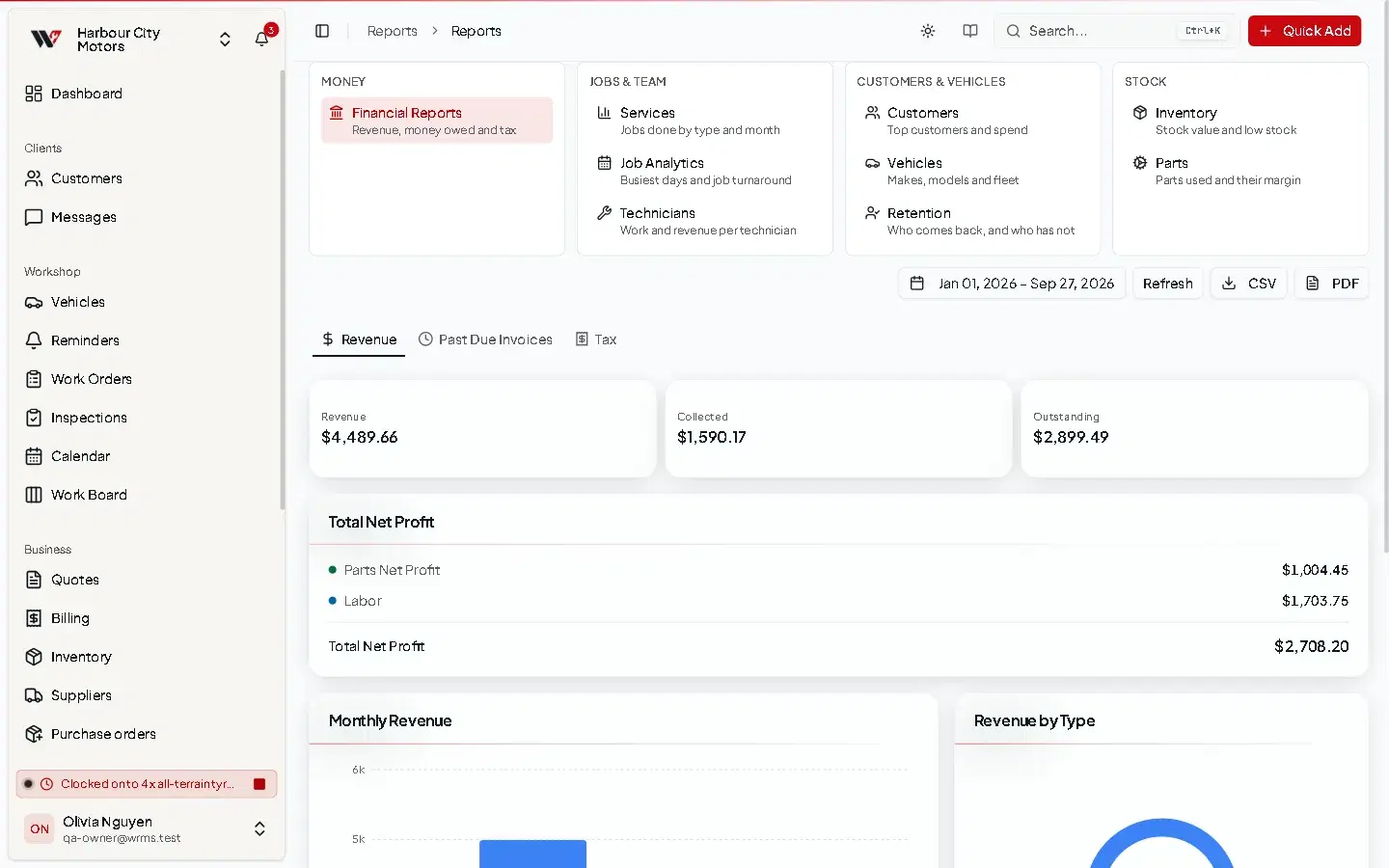Click the Revenue card value $4,489.66
This screenshot has height=868, width=1389.
point(359,437)
